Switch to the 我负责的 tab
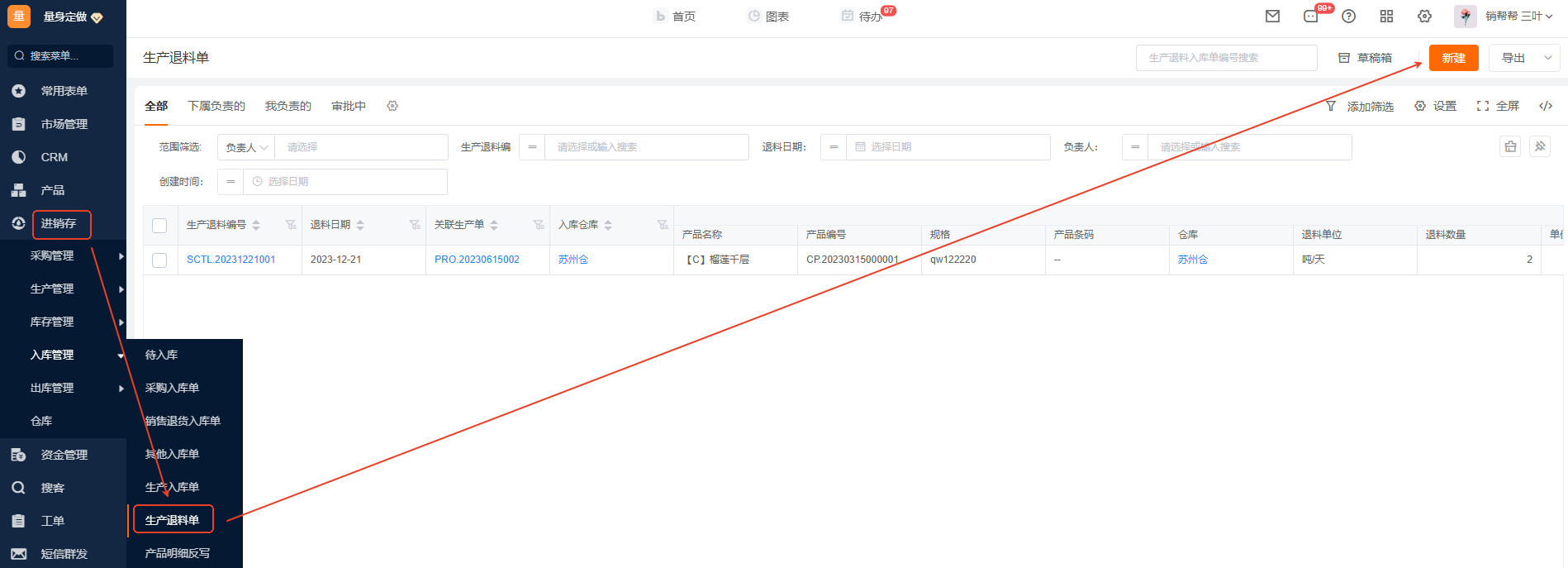This screenshot has height=568, width=1568. tap(288, 106)
